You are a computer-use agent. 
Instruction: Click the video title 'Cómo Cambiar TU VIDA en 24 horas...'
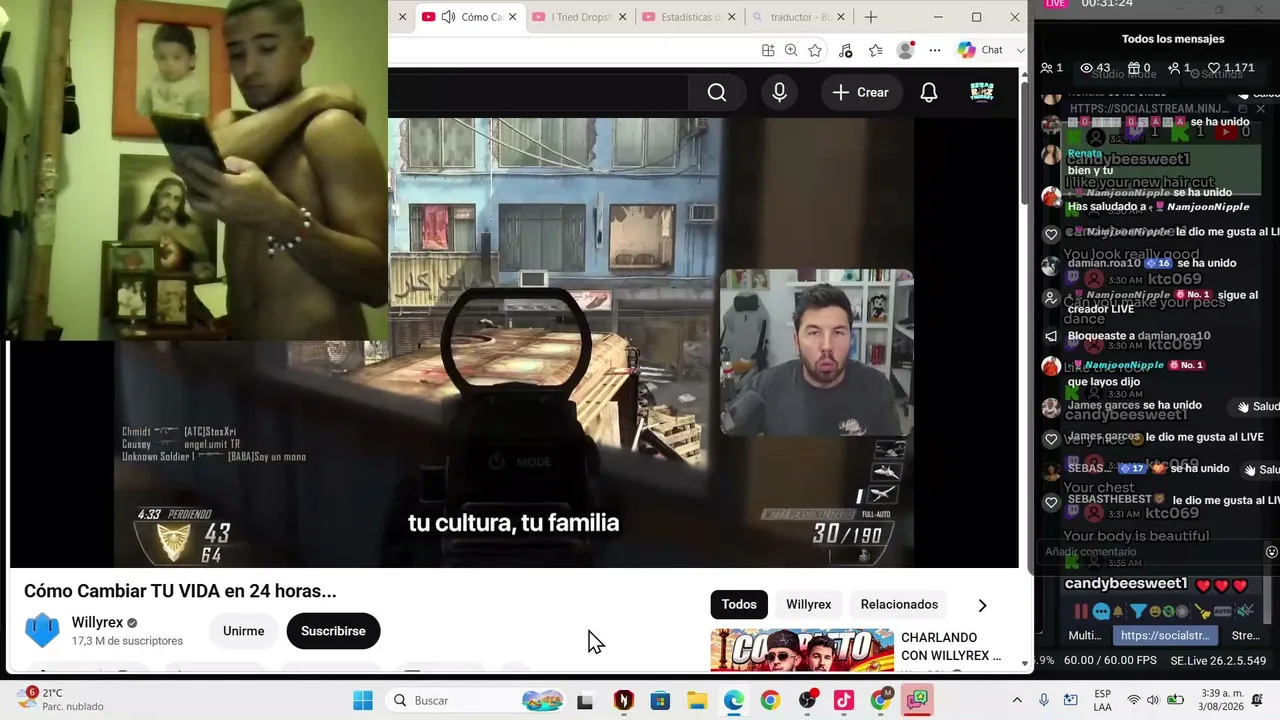point(180,591)
